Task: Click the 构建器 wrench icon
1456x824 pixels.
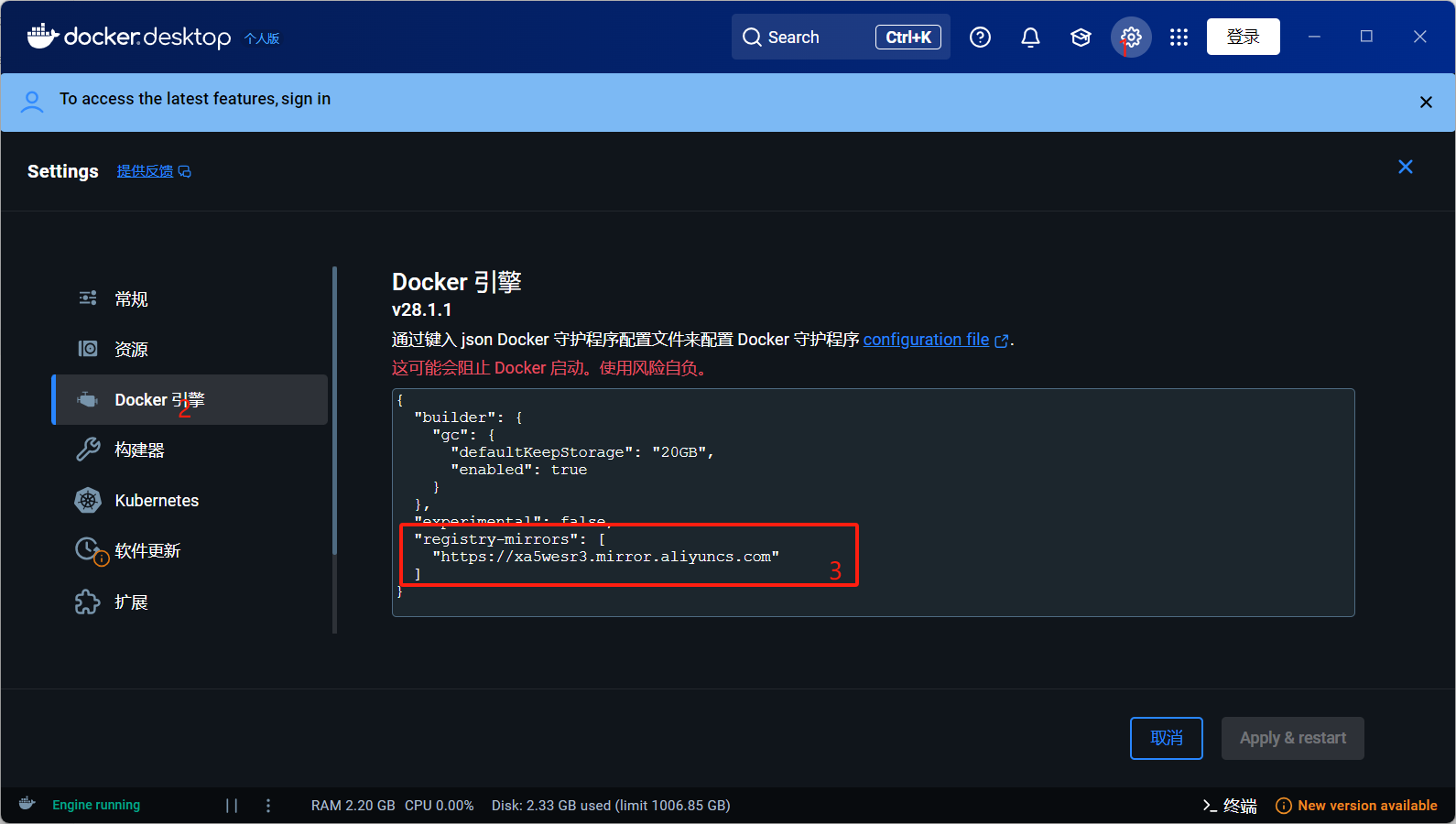Action: pyautogui.click(x=88, y=450)
